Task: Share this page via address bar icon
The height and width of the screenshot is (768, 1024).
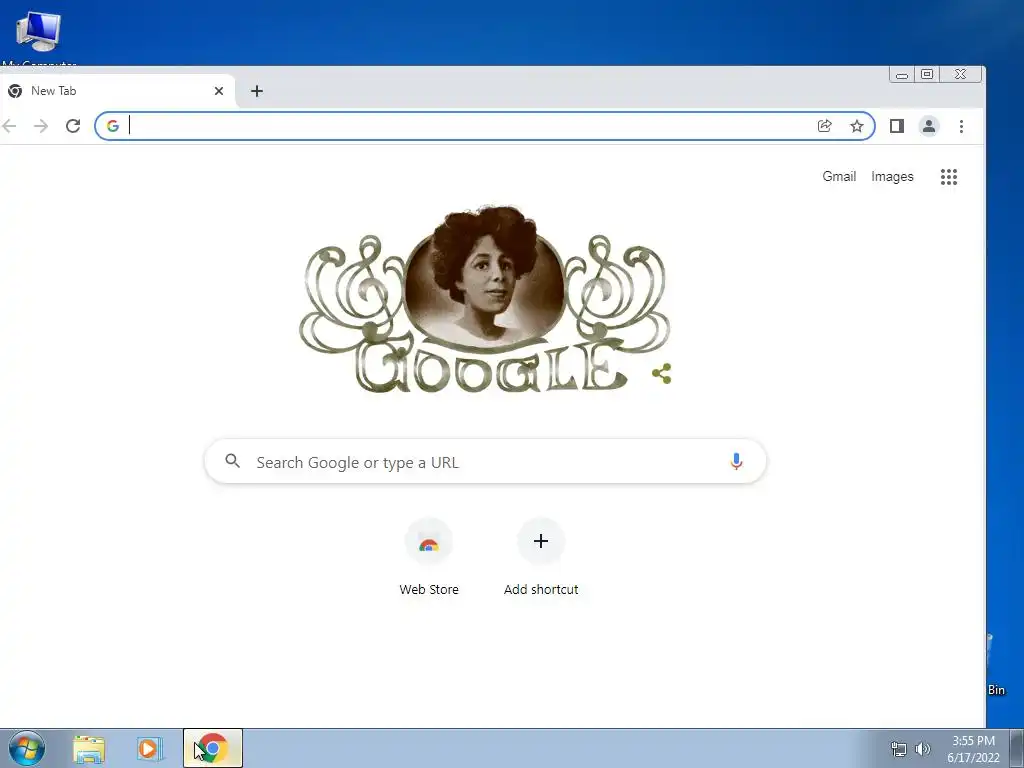Action: [x=825, y=126]
